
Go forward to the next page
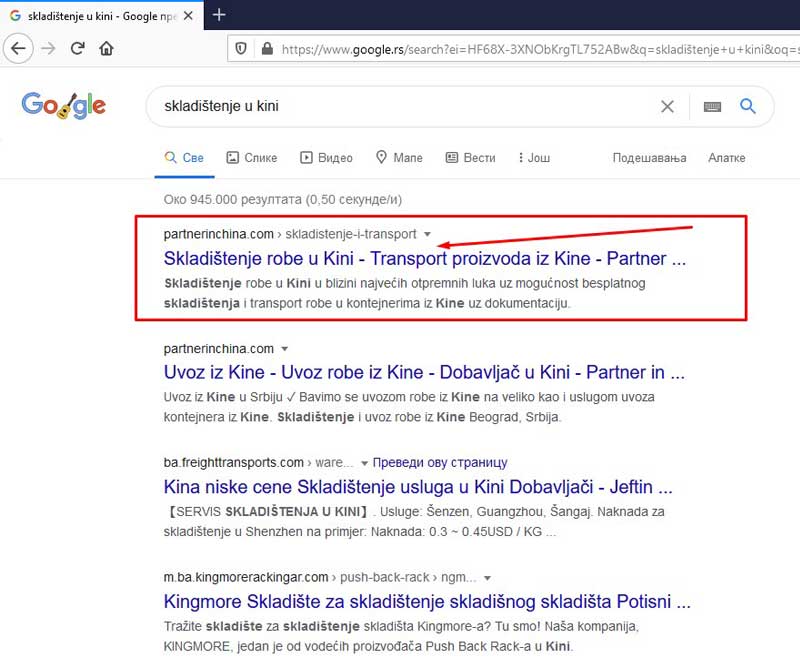click(48, 48)
